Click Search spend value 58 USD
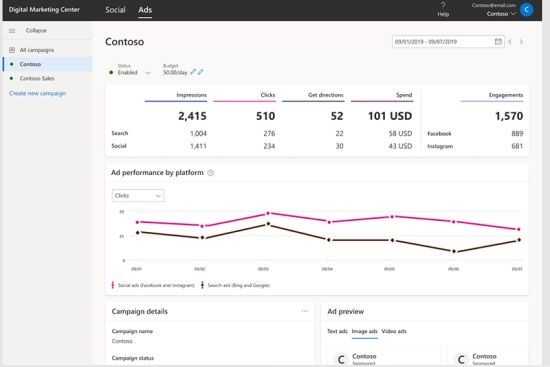The image size is (550, 367). point(400,134)
